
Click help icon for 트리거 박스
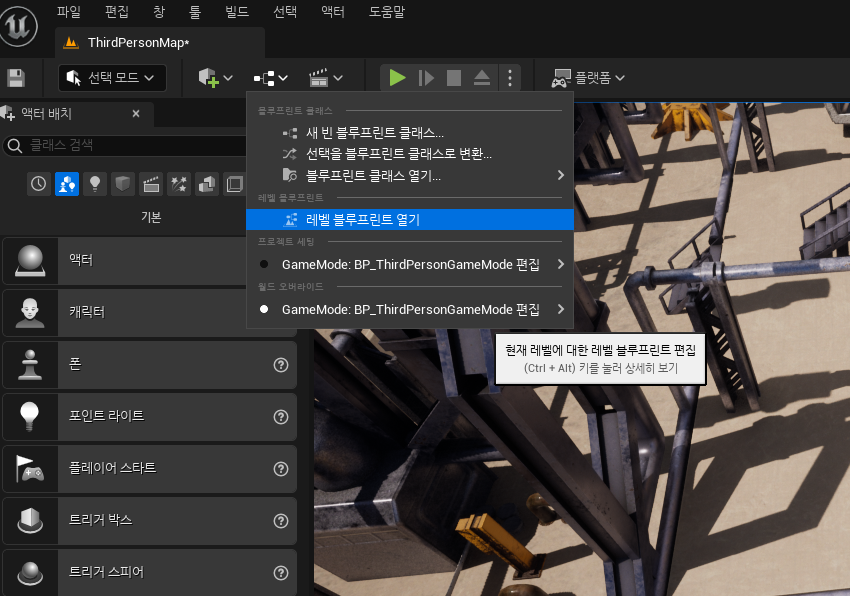281,521
